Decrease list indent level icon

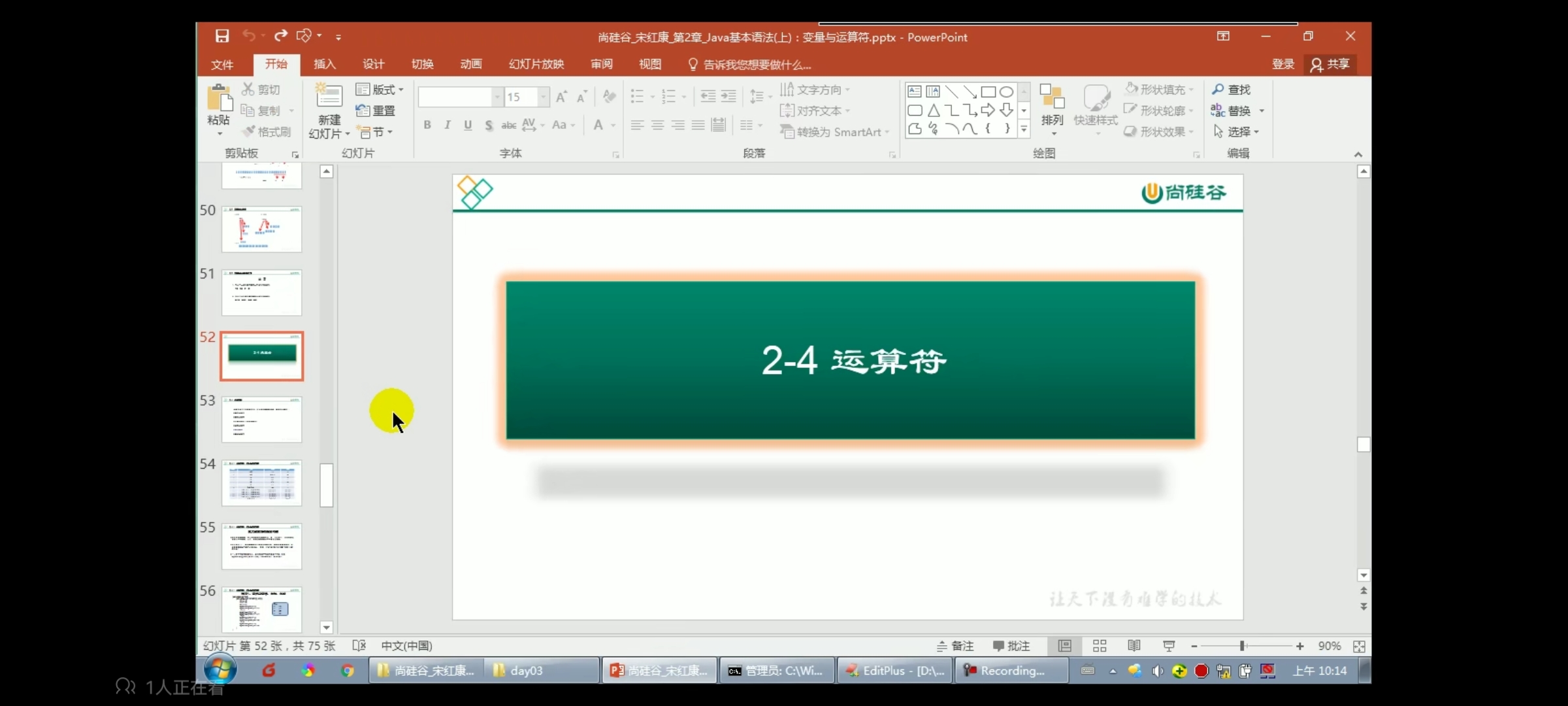click(708, 97)
